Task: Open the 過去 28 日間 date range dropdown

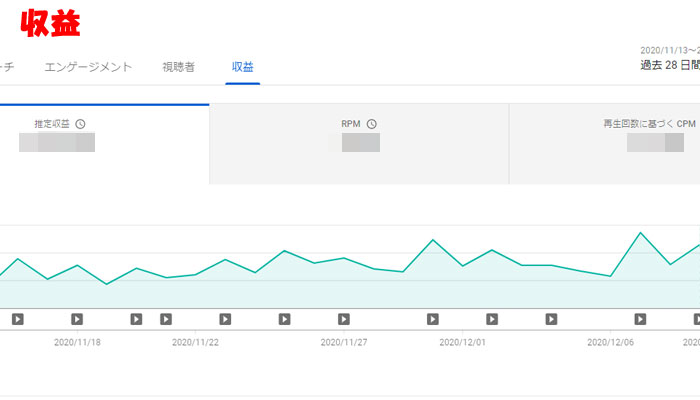Action: tap(670, 60)
